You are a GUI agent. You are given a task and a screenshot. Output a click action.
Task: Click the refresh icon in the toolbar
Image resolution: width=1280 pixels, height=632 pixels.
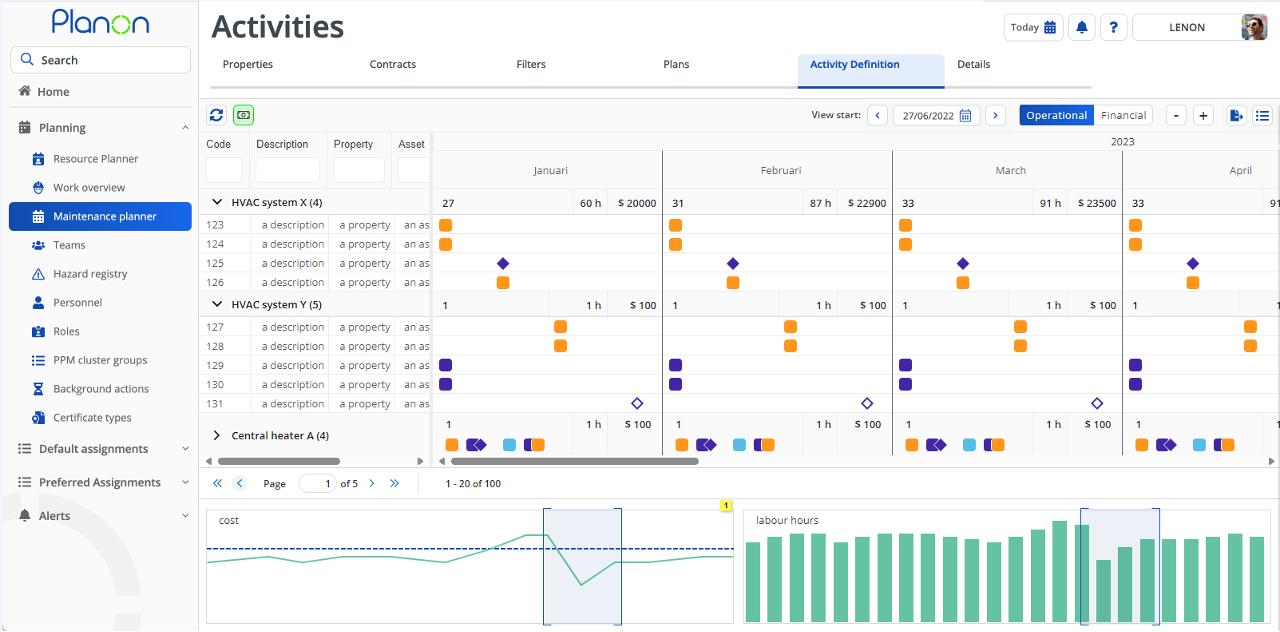tap(216, 115)
